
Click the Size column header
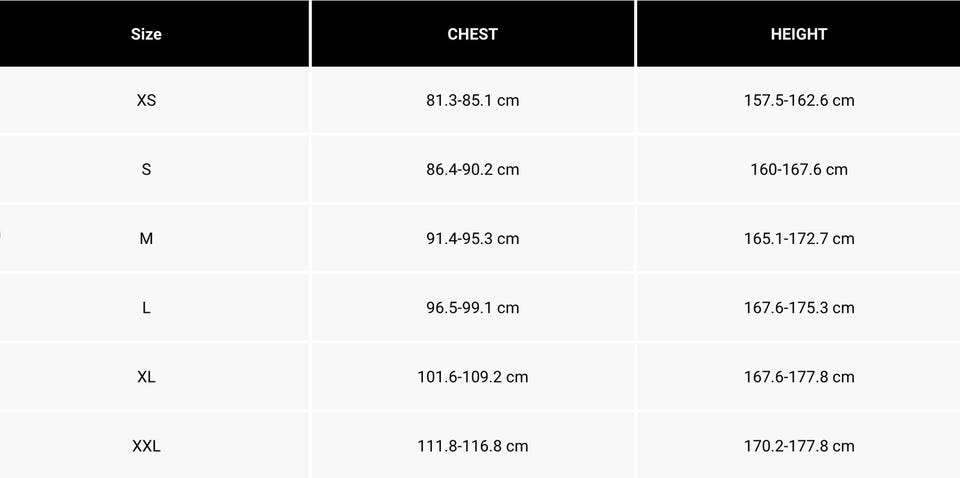(x=146, y=34)
